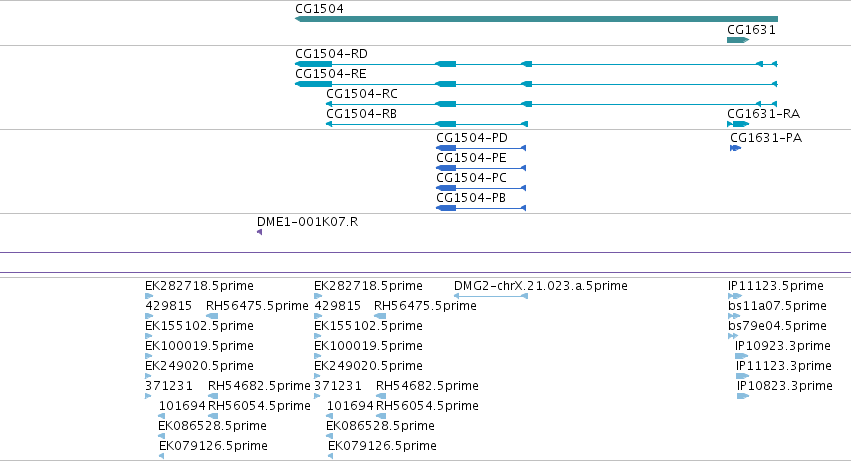This screenshot has height=461, width=851.
Task: Select the arrow glyph under IP11123.5prime
Action: (734, 296)
